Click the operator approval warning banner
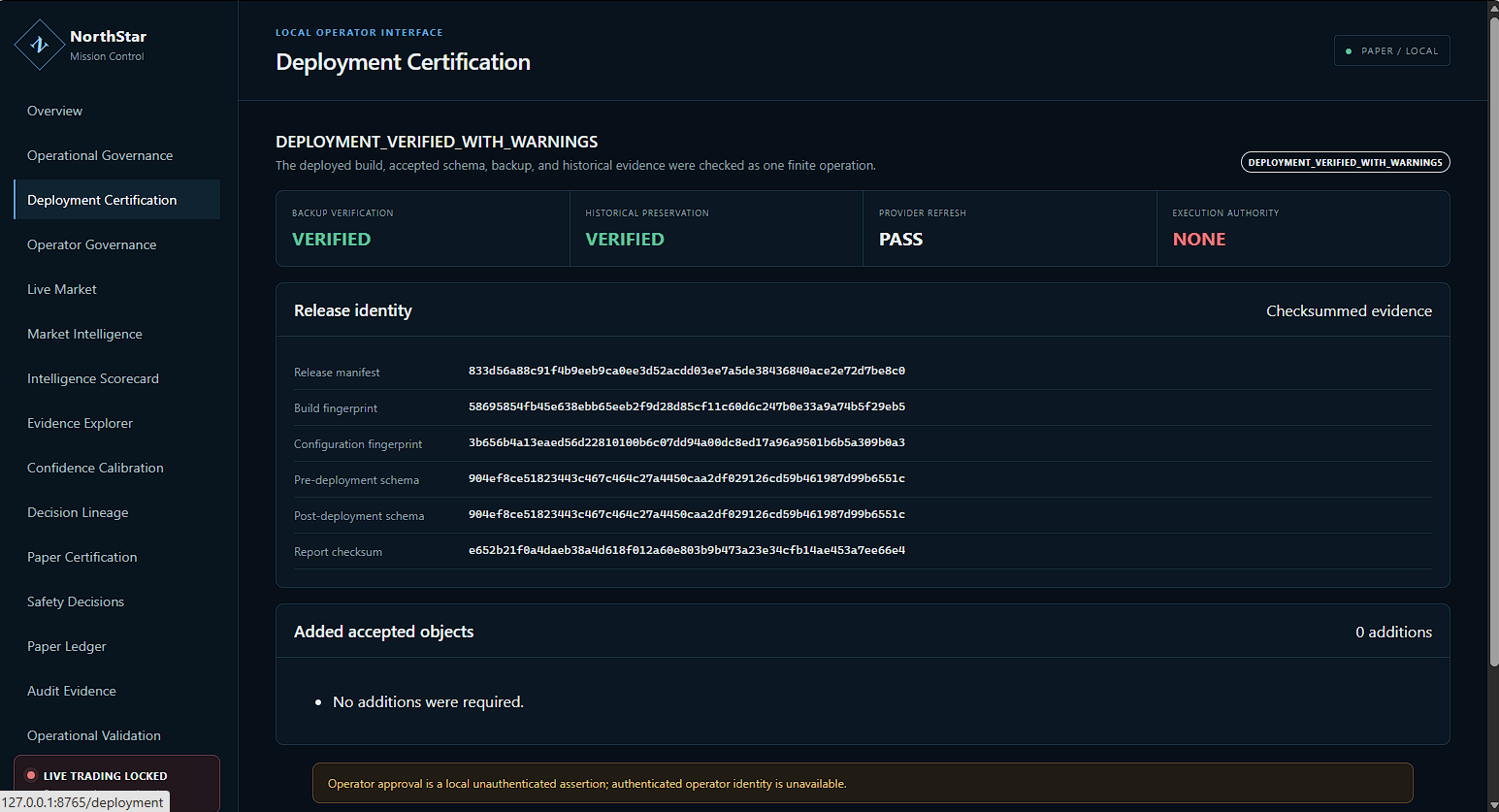The height and width of the screenshot is (812, 1499). pos(863,783)
